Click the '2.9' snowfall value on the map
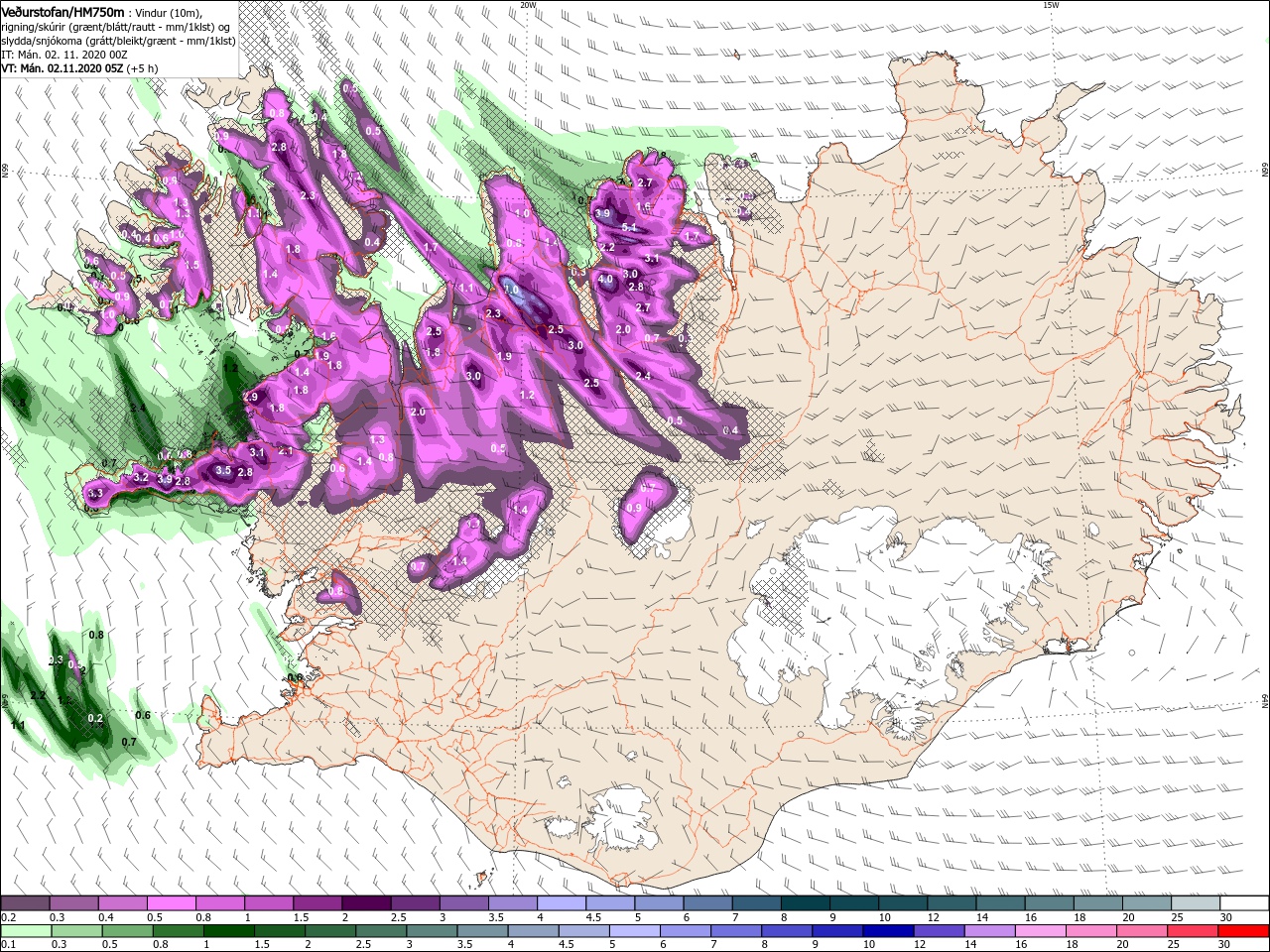 (250, 397)
